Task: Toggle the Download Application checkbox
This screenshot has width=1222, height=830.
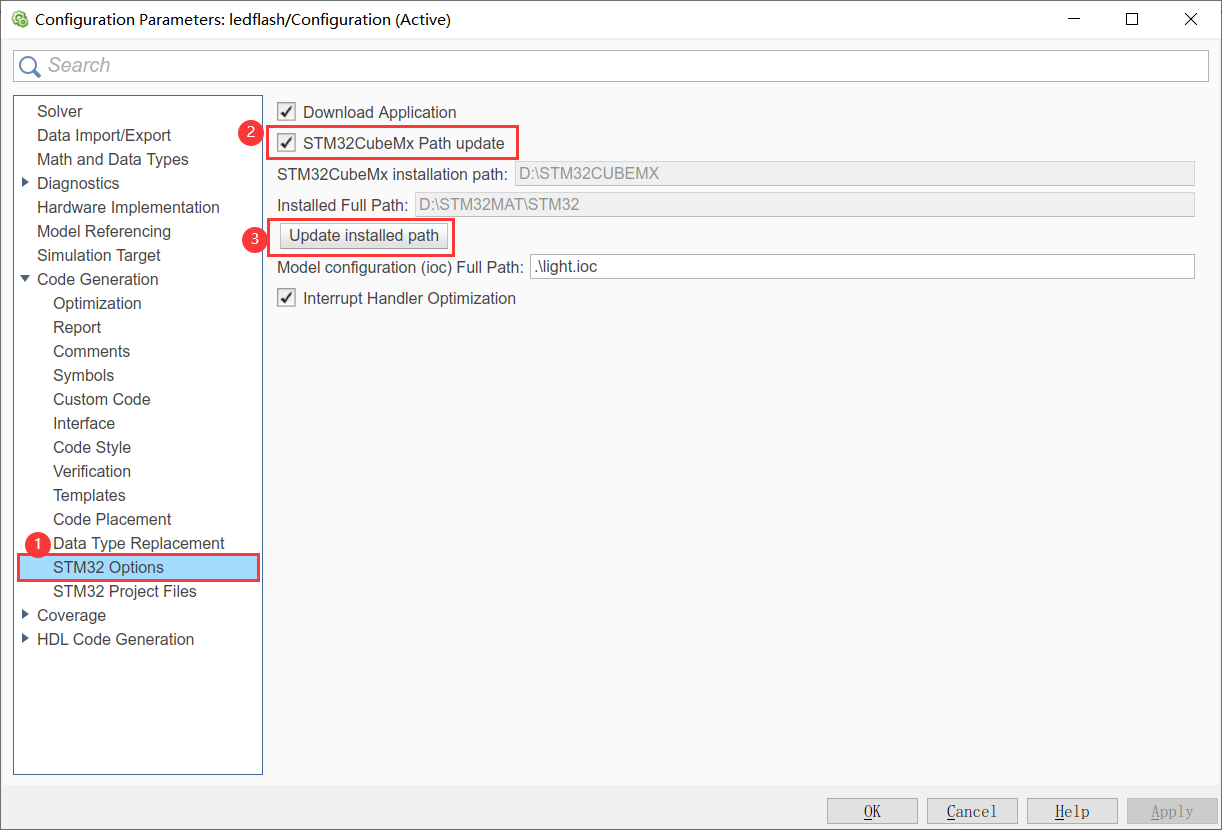Action: (286, 112)
